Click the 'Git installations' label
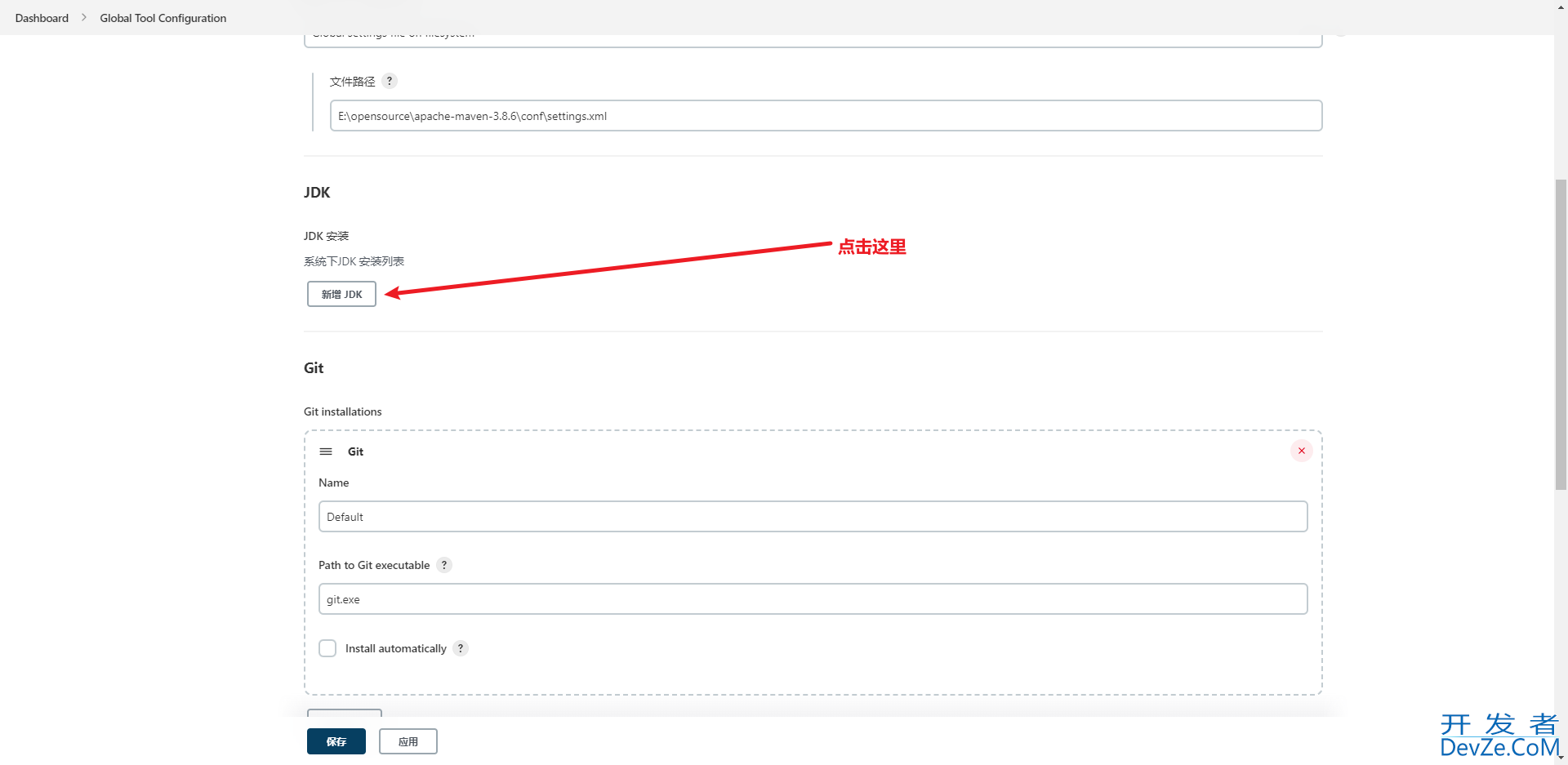This screenshot has width=1568, height=765. point(343,411)
